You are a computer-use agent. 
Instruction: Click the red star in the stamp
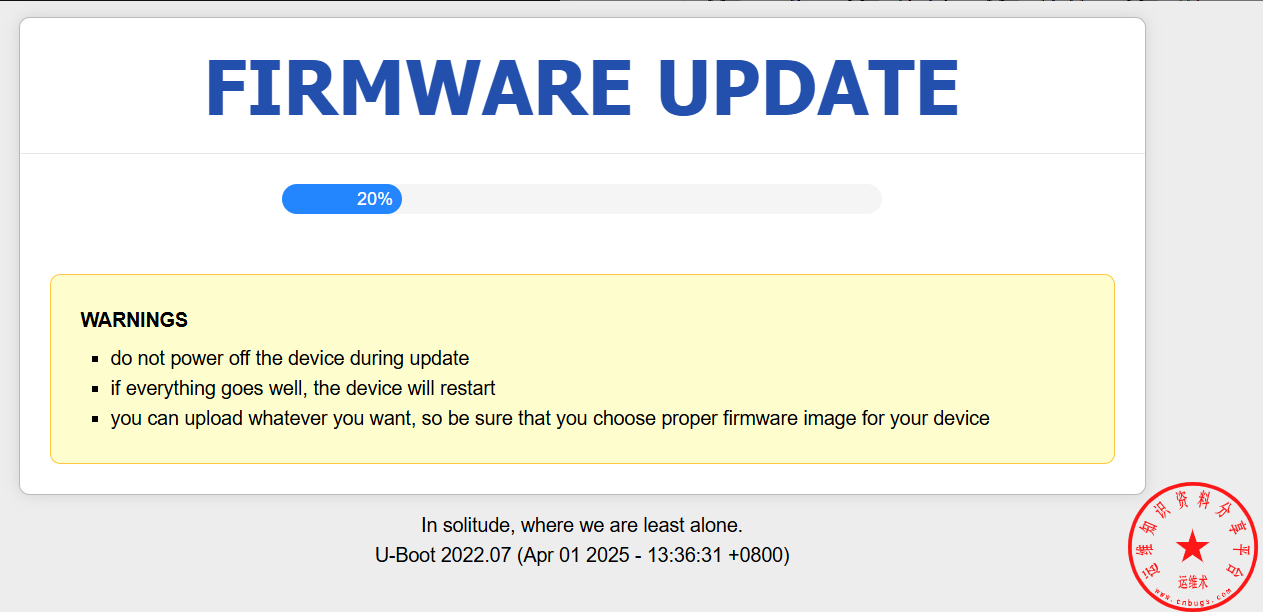click(1192, 546)
